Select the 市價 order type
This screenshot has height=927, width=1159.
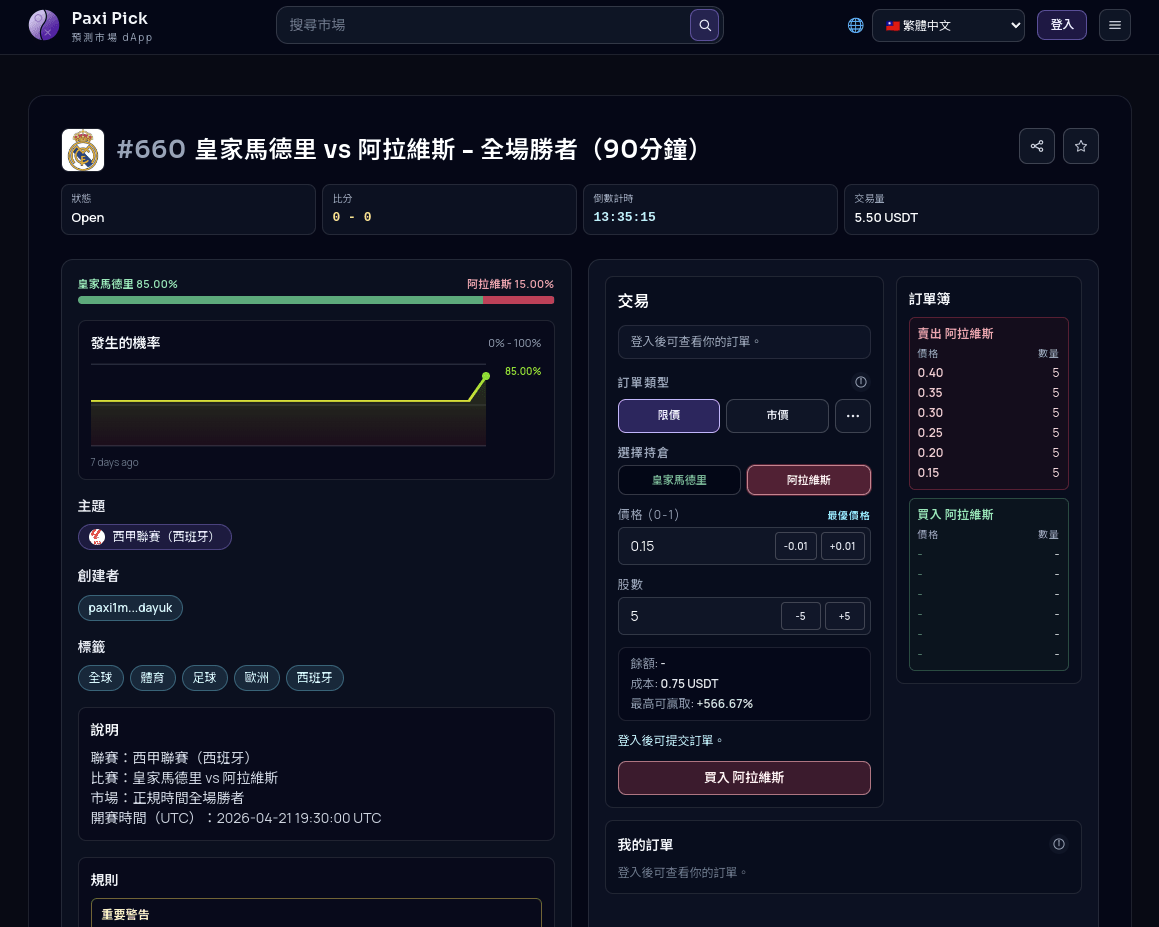778,415
